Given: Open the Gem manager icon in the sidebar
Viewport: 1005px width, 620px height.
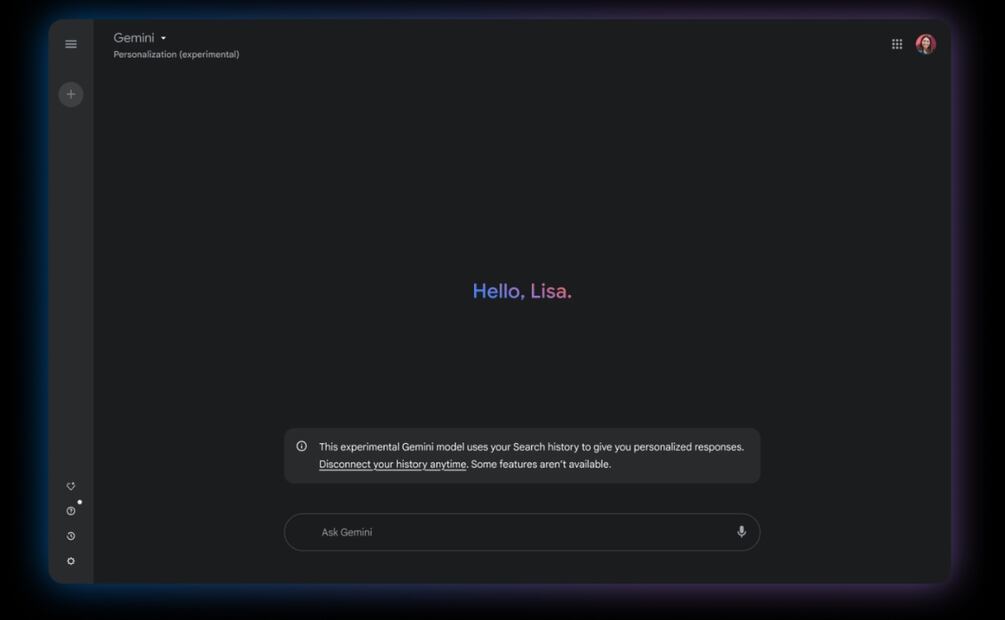Looking at the screenshot, I should tap(71, 486).
